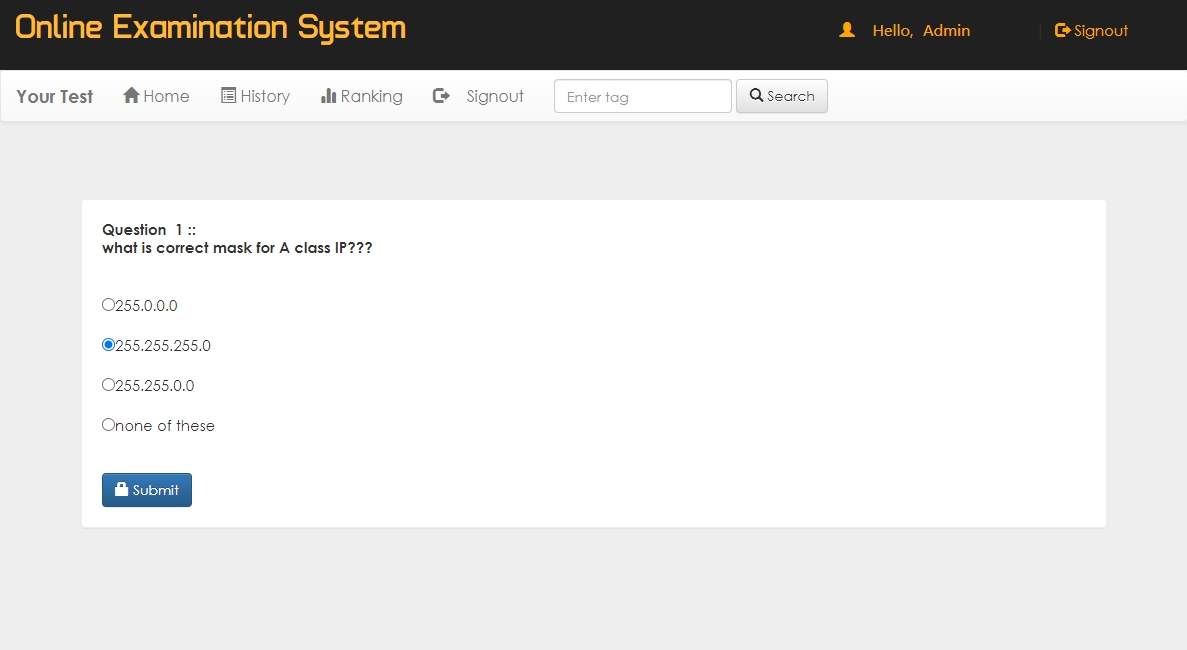Open the History menu item
Screen dimensions: 1187x650
click(265, 96)
